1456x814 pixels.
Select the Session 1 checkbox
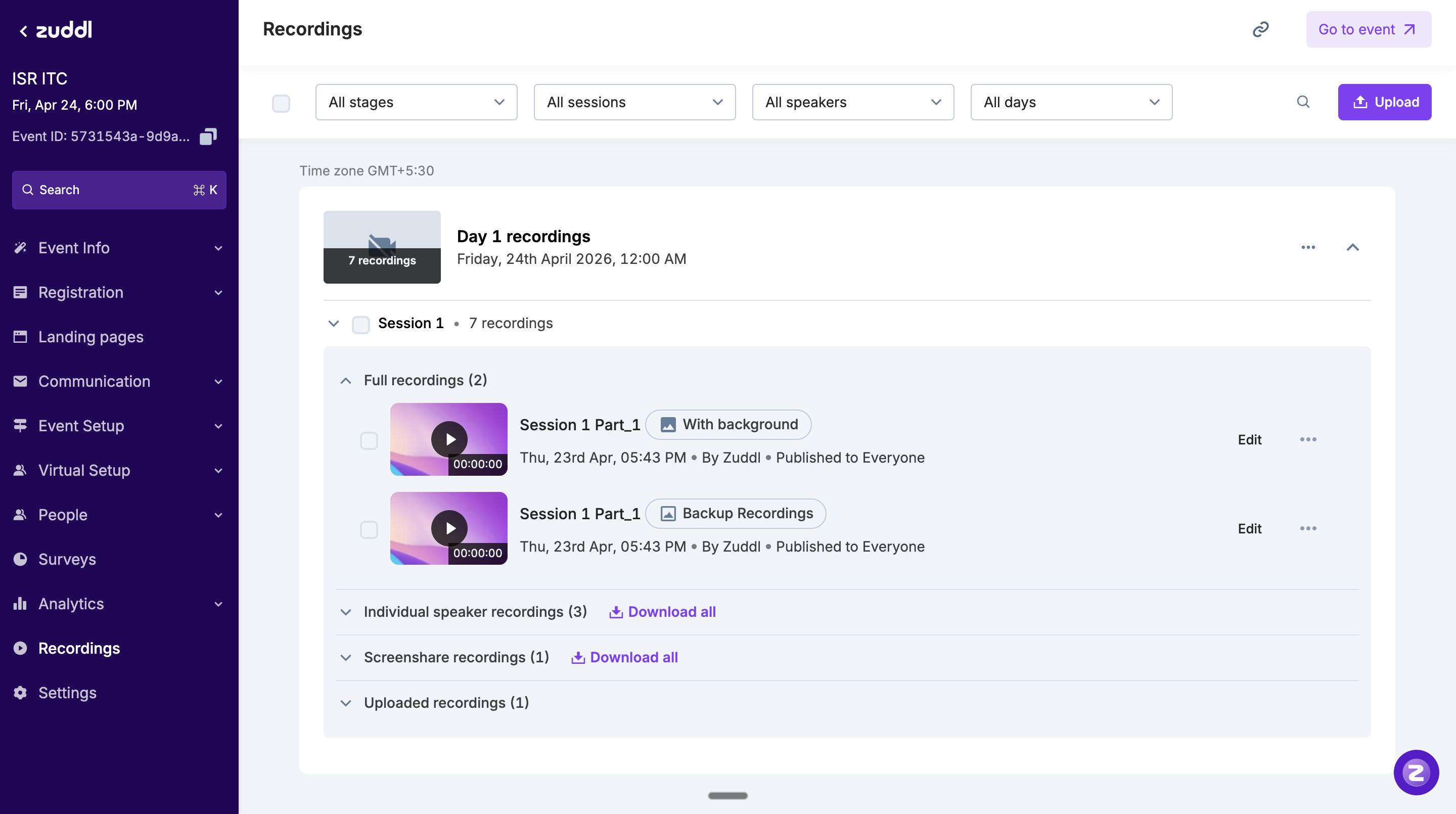361,325
